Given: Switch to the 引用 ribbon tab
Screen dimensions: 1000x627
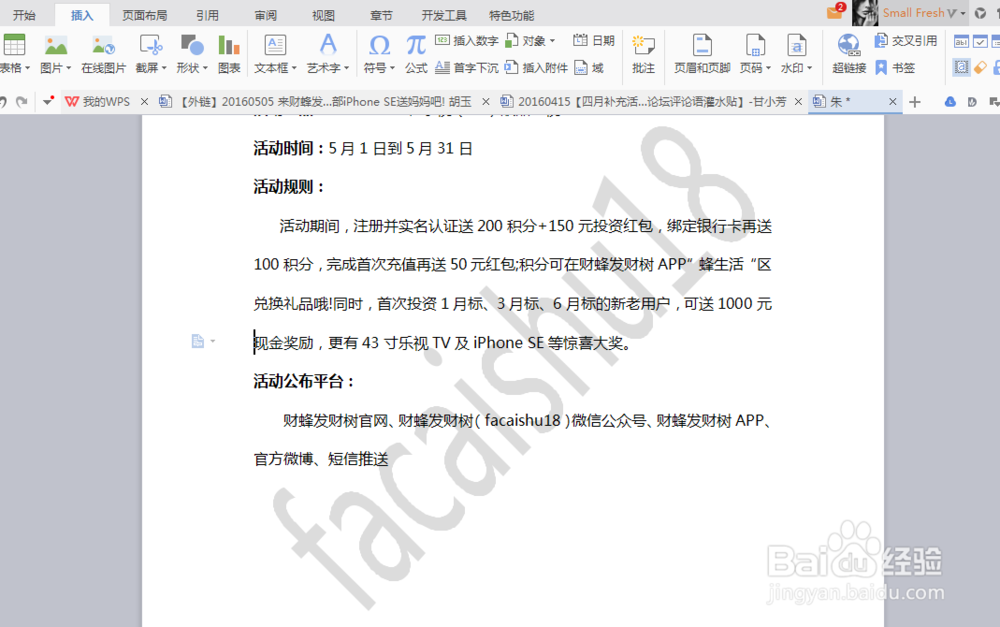Looking at the screenshot, I should (207, 15).
